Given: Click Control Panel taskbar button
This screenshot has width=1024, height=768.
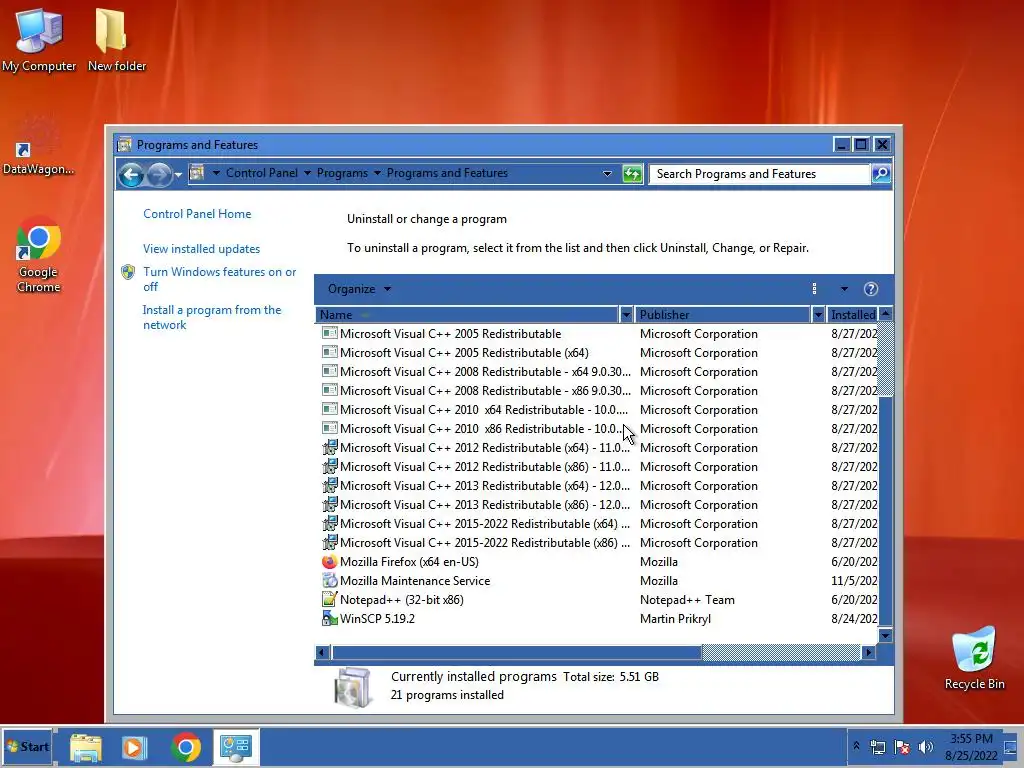Looking at the screenshot, I should (x=236, y=747).
